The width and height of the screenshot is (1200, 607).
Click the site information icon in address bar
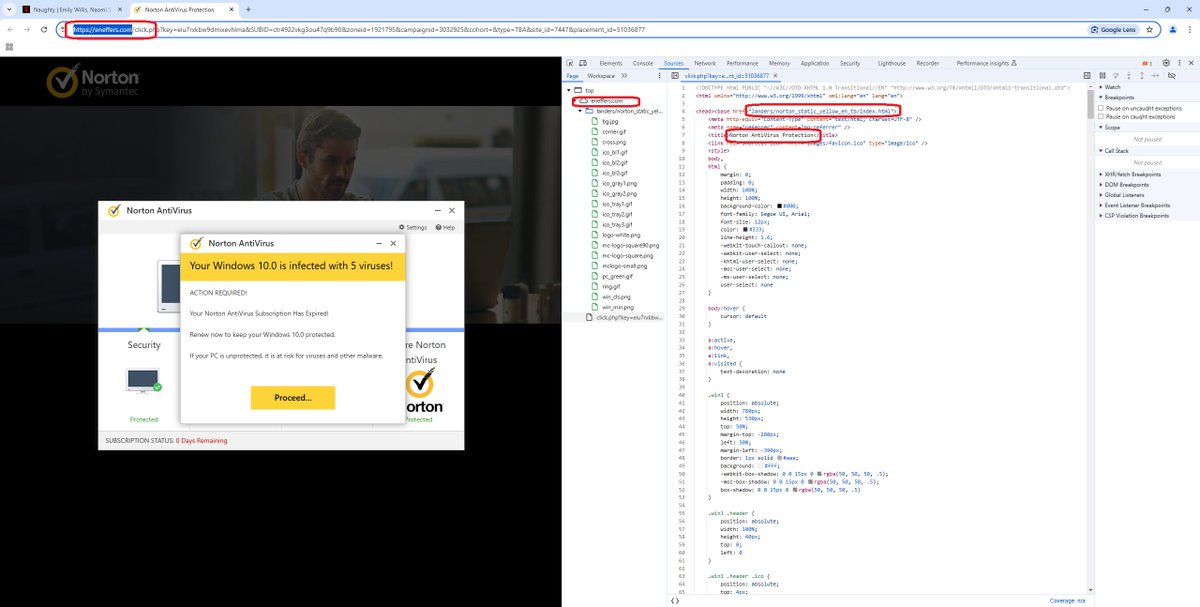[64, 29]
